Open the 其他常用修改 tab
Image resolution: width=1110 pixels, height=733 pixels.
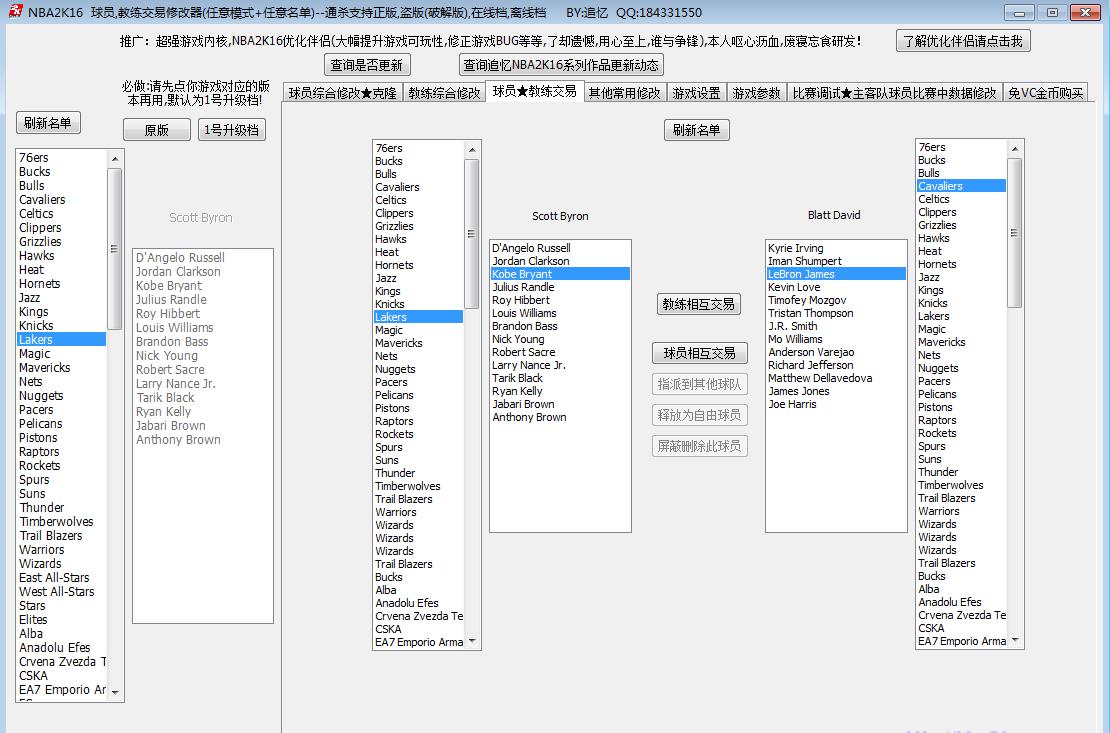624,93
